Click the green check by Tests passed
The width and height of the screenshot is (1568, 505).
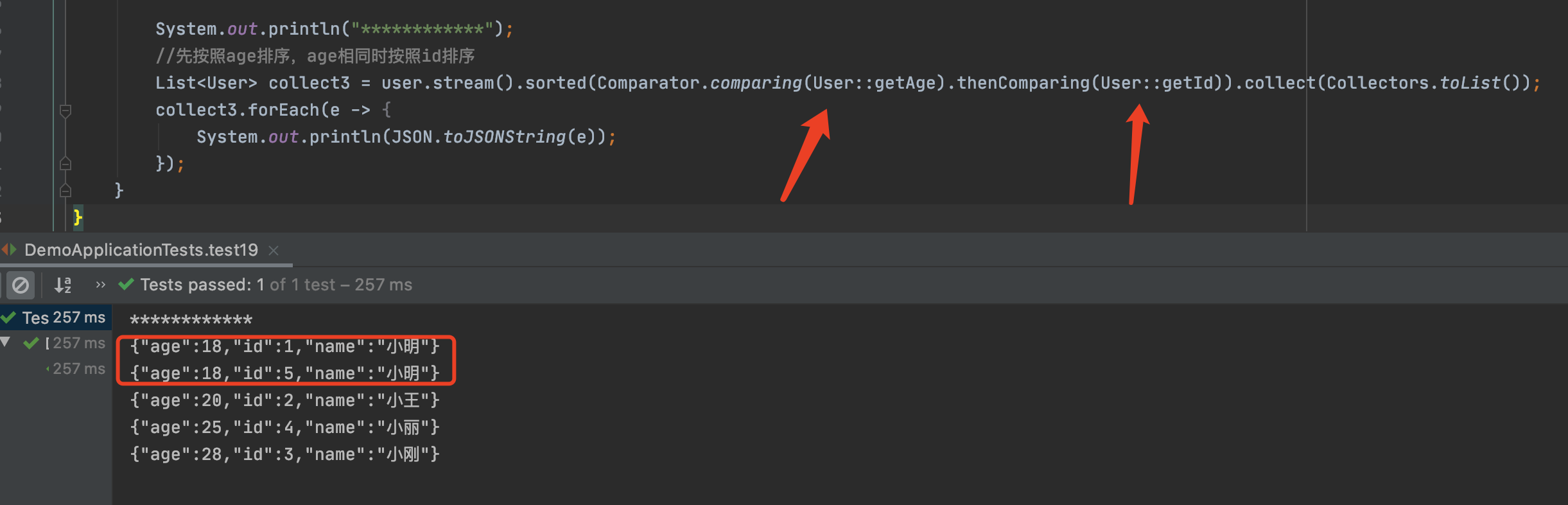tap(126, 285)
